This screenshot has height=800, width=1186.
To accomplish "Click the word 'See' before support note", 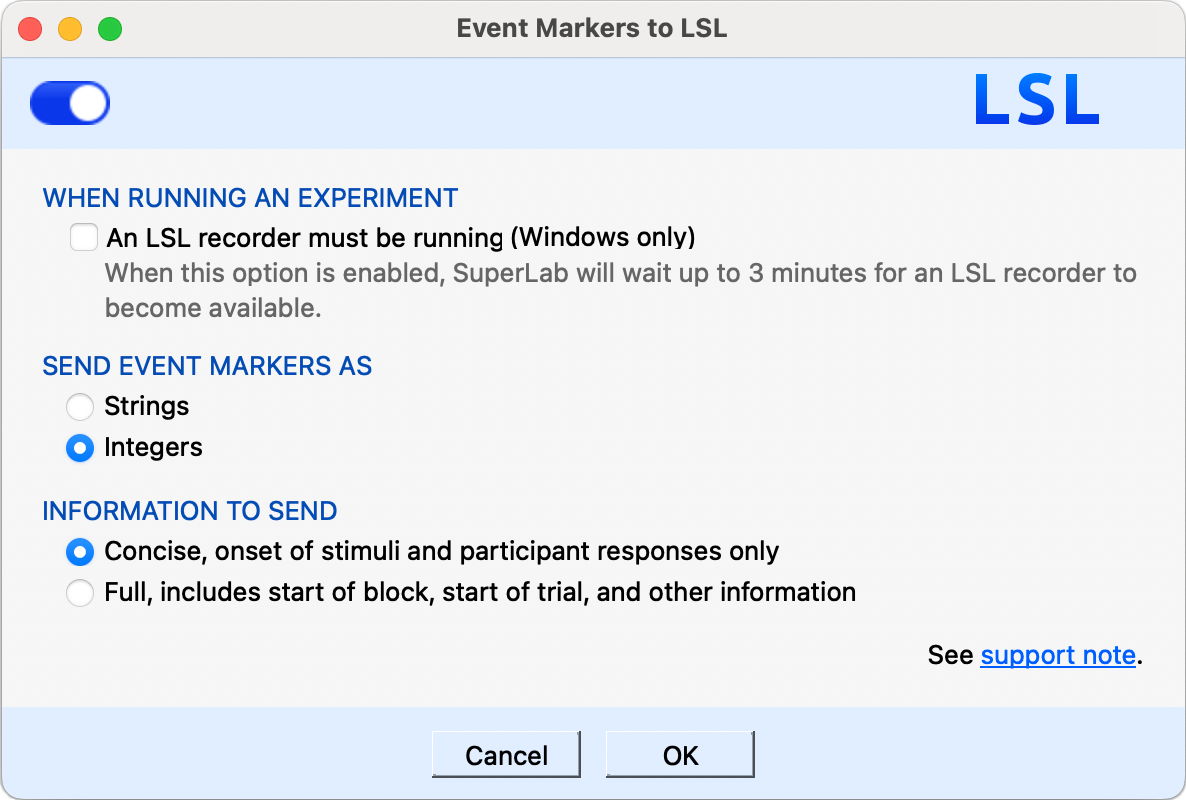I will click(950, 655).
